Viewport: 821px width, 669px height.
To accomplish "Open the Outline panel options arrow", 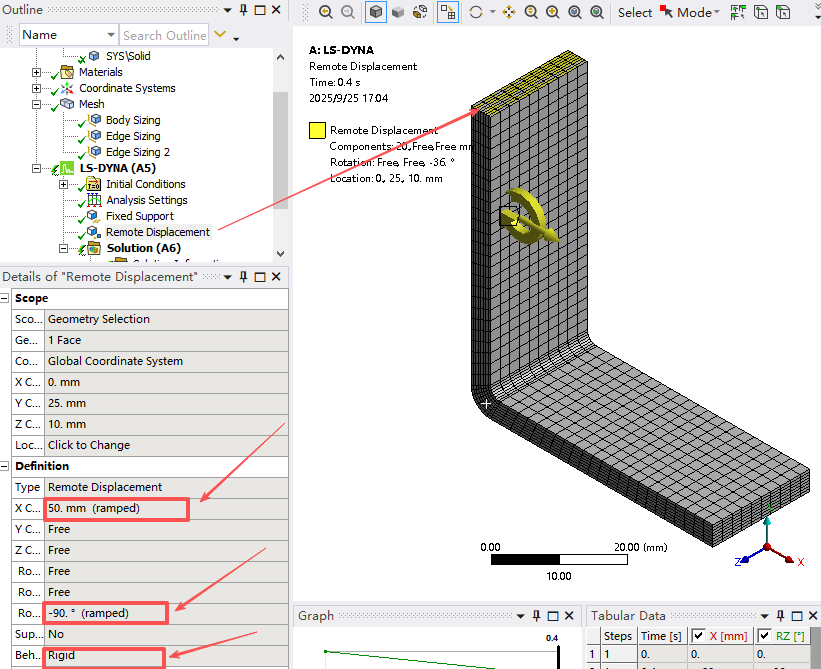I will coord(227,10).
